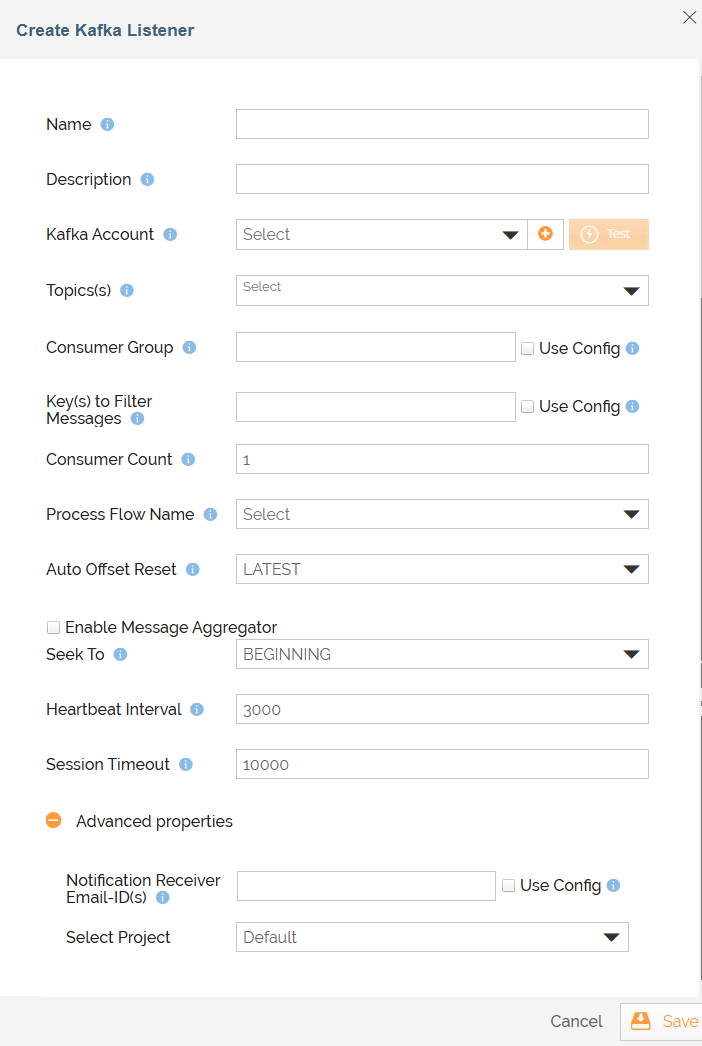Open the Auto Offset Reset dropdown showing LATEST
Image resolution: width=702 pixels, height=1046 pixels.
(442, 569)
